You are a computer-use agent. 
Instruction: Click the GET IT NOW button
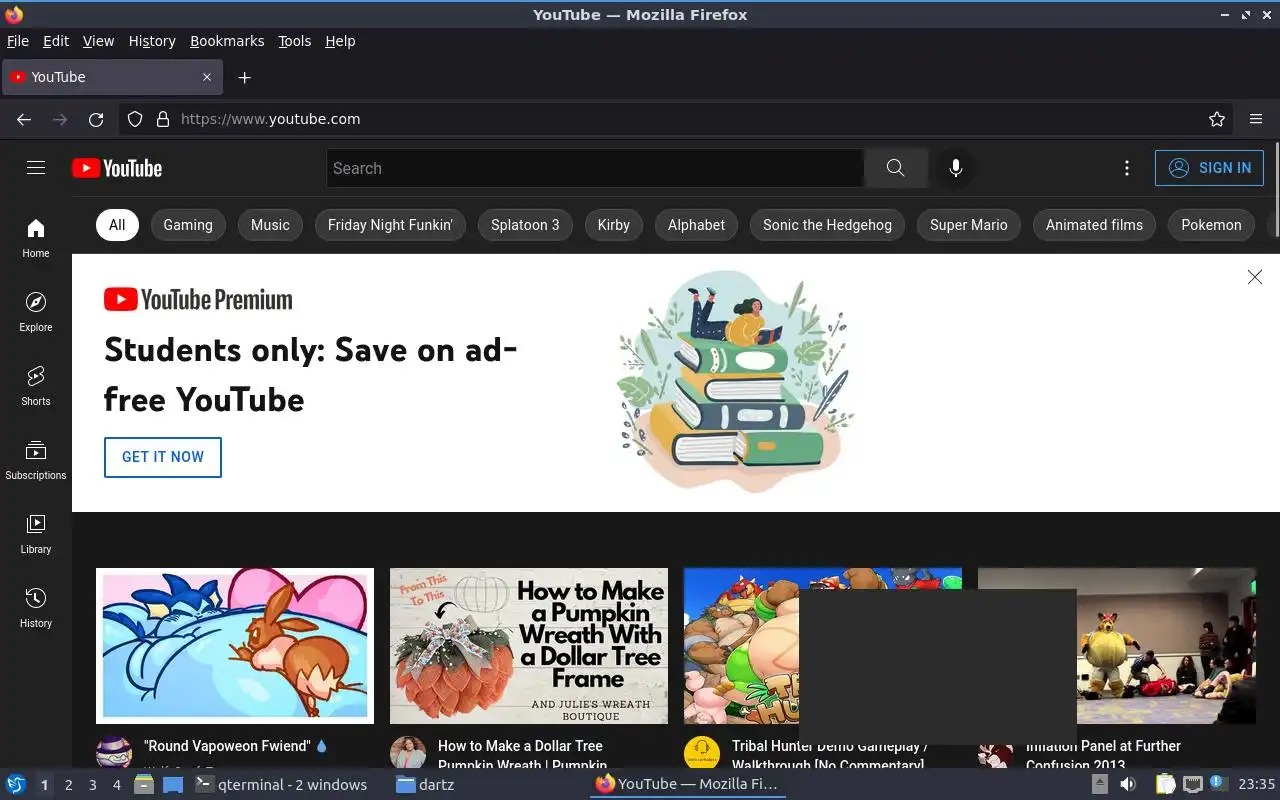point(163,457)
